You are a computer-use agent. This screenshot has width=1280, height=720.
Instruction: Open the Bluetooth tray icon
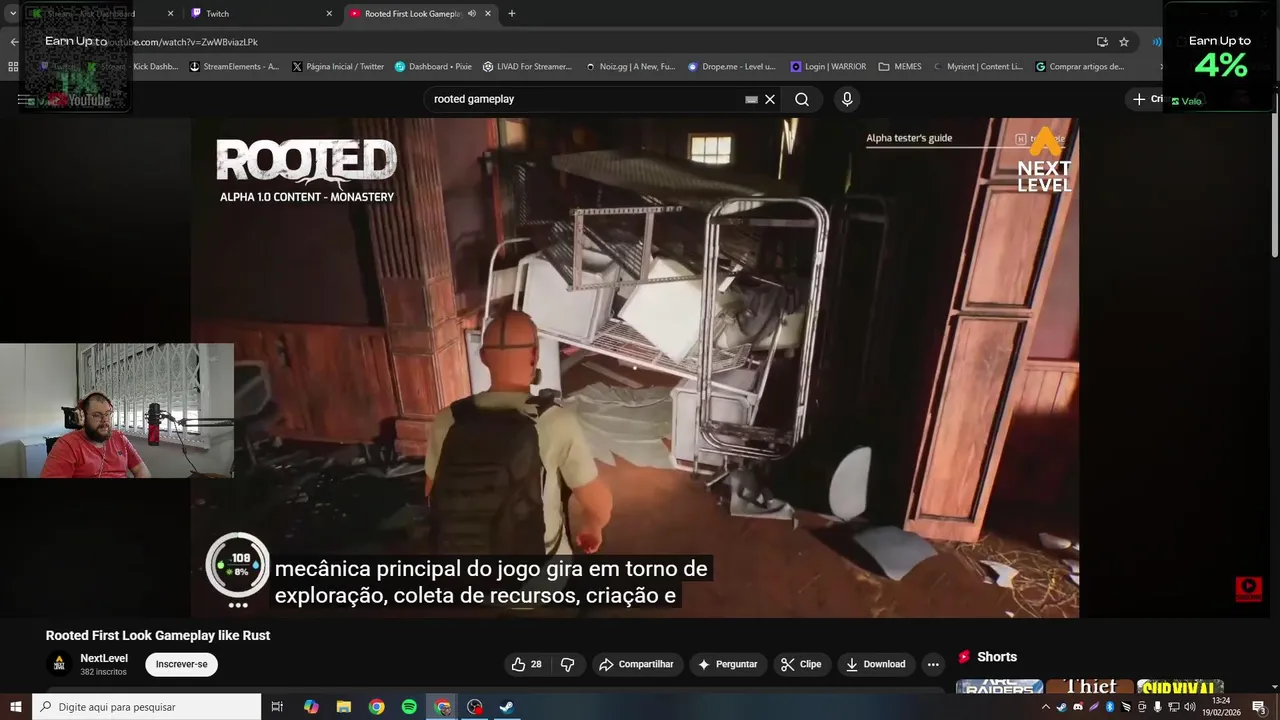[1110, 707]
